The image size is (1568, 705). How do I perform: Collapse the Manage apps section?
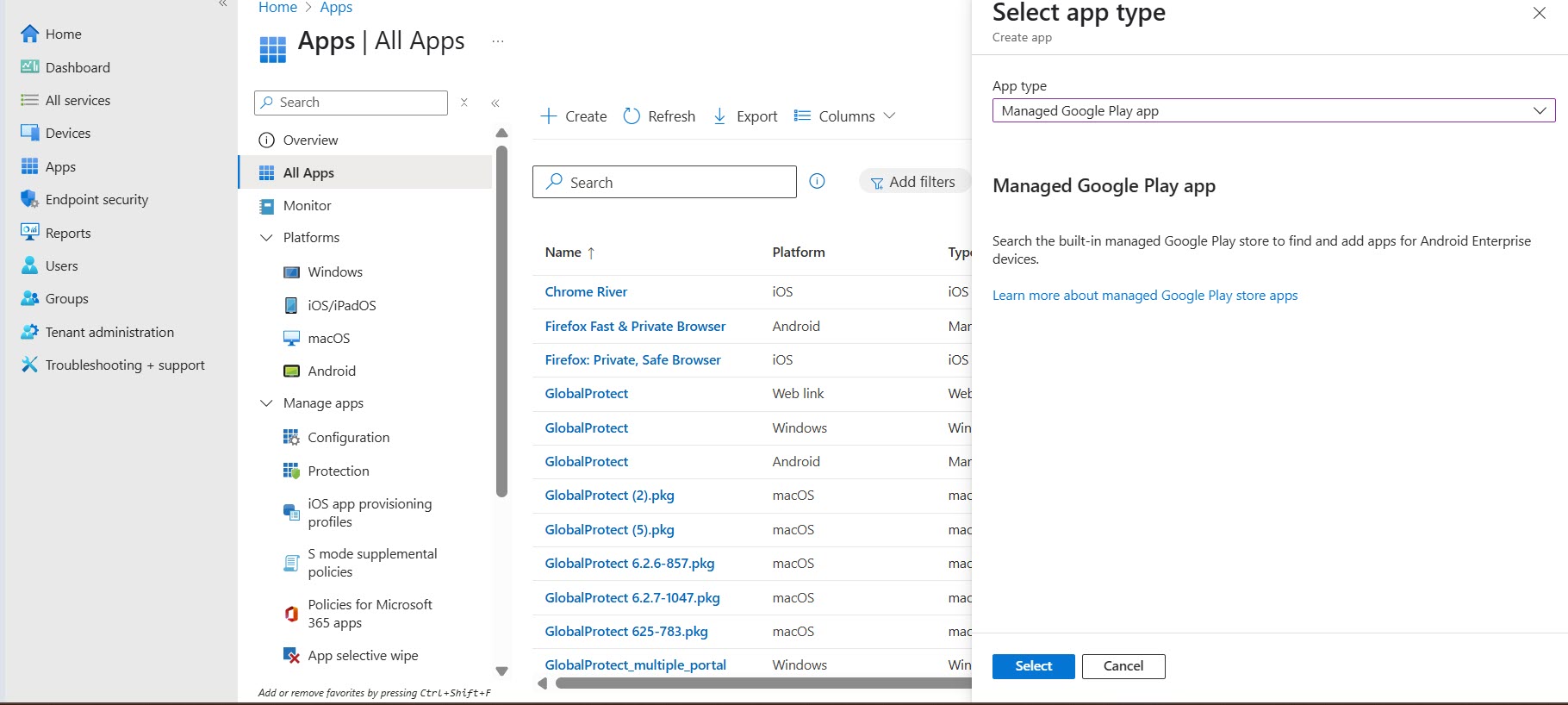click(266, 403)
